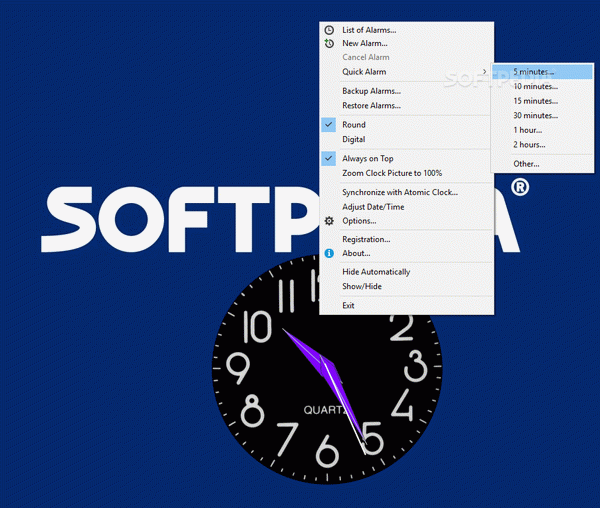
Task: Open the Registration menu entry
Action: coord(366,239)
